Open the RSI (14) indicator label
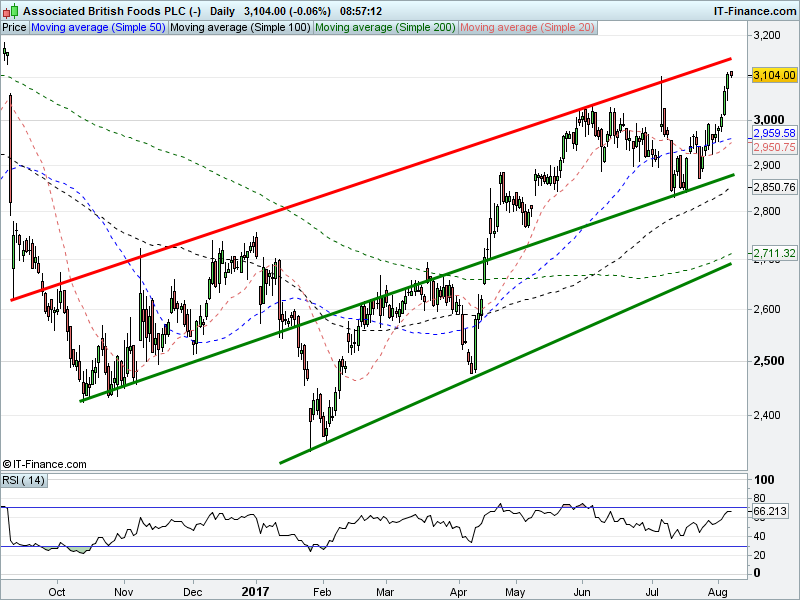This screenshot has width=800, height=600. pyautogui.click(x=23, y=481)
